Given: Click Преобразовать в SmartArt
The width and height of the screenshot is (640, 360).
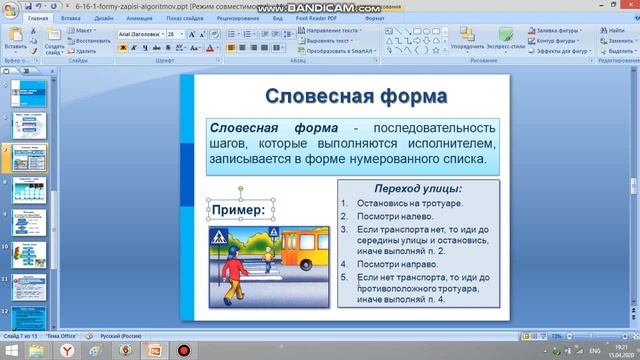Looking at the screenshot, I should click(x=337, y=51).
